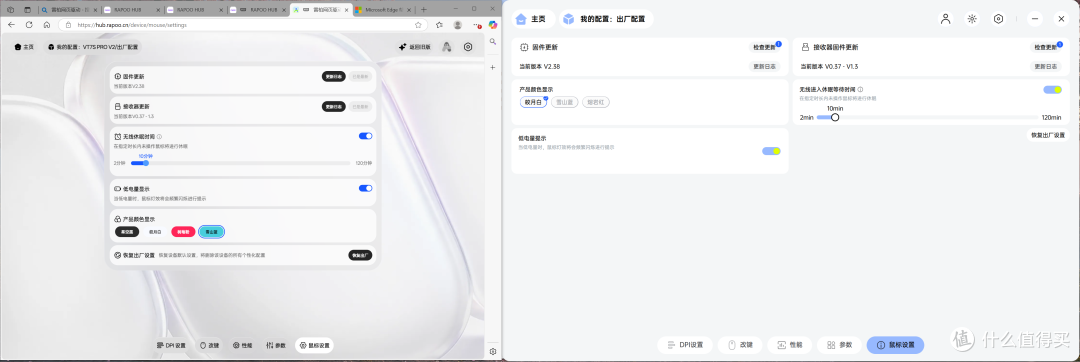Image resolution: width=1080 pixels, height=362 pixels.
Task: Select red color chip in web app
Action: tap(184, 232)
